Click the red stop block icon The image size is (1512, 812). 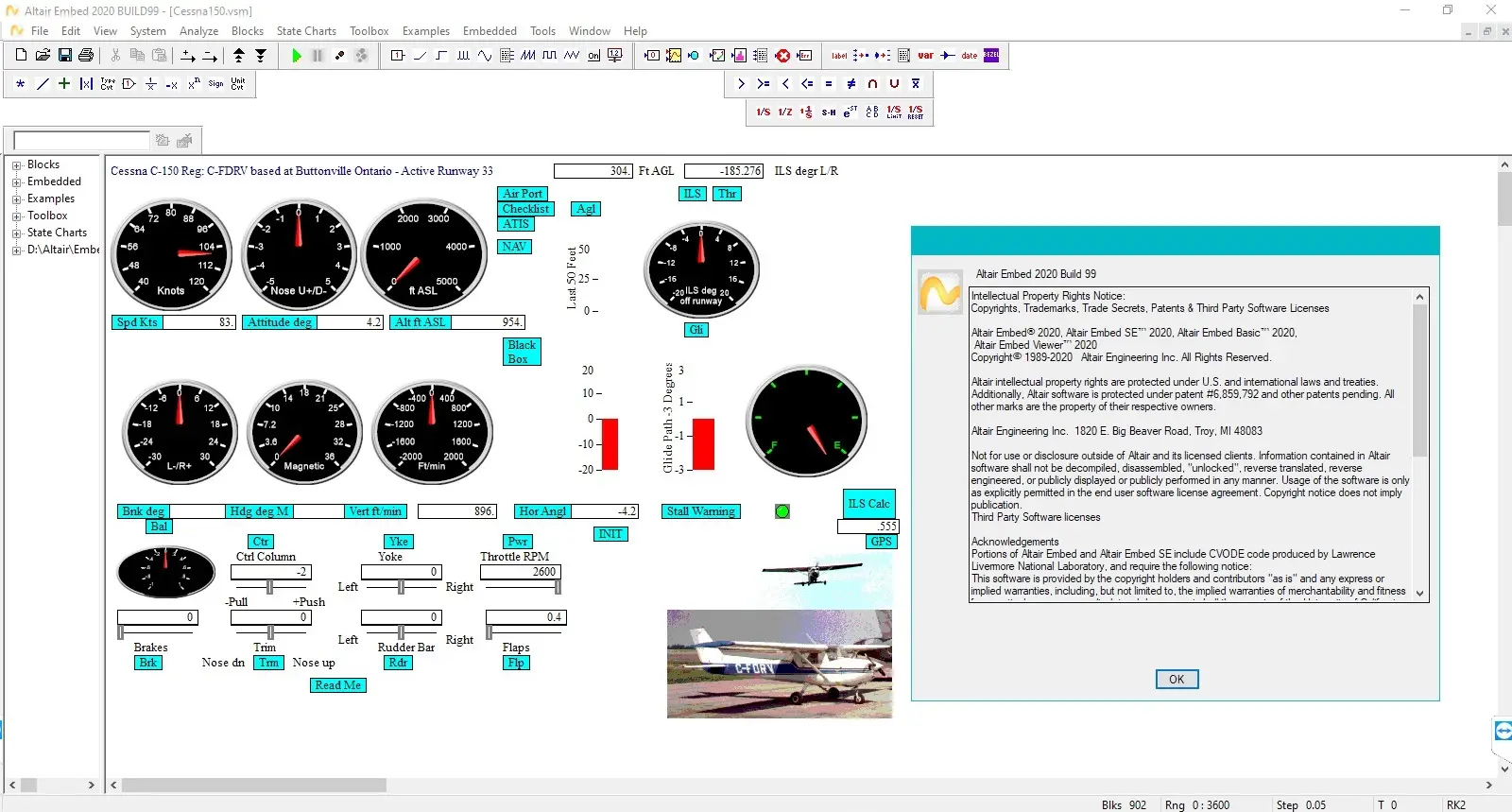pyautogui.click(x=782, y=56)
